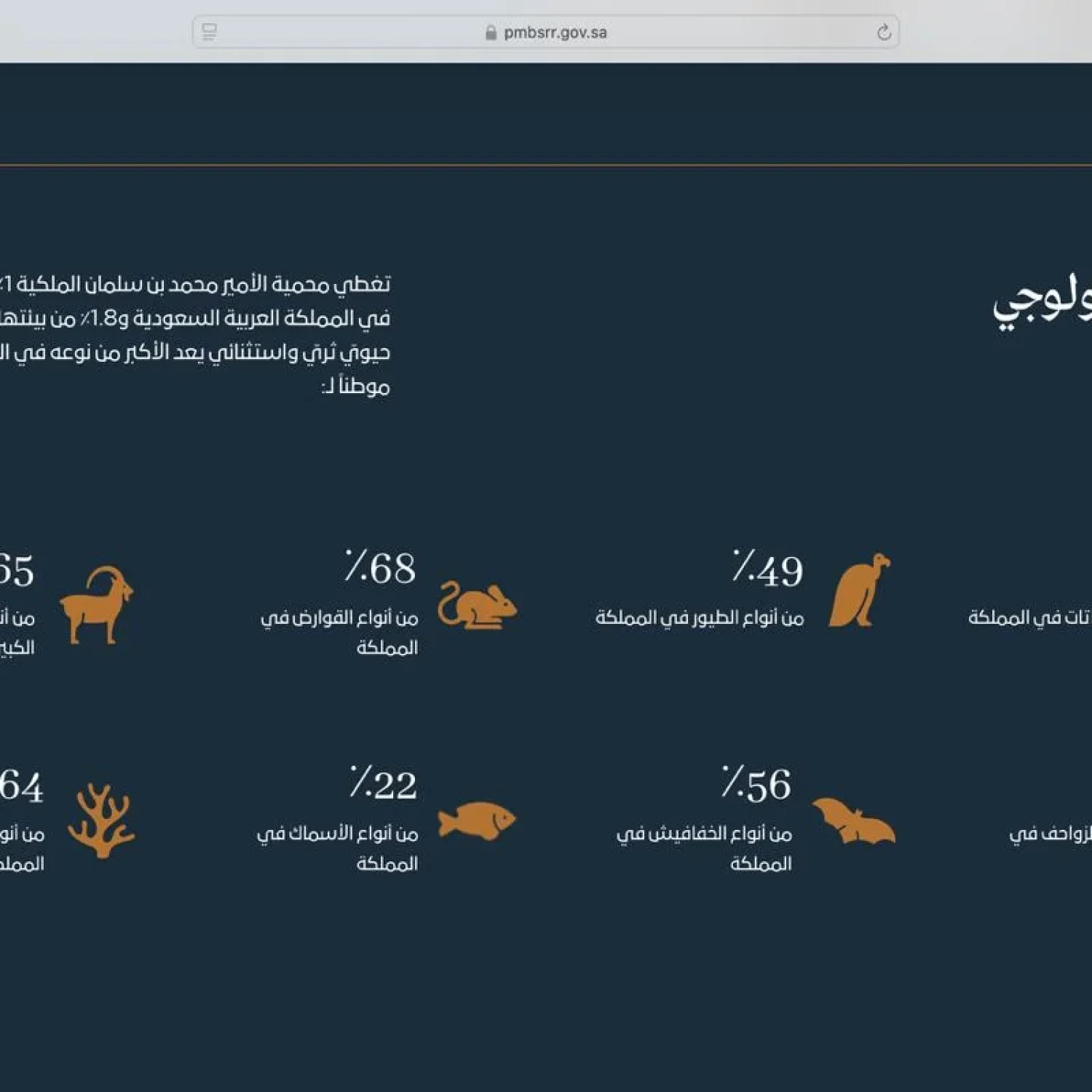Click paragraph line 'في المملكة العربية السعودية'
The width and height of the screenshot is (1092, 1092).
click(195, 319)
